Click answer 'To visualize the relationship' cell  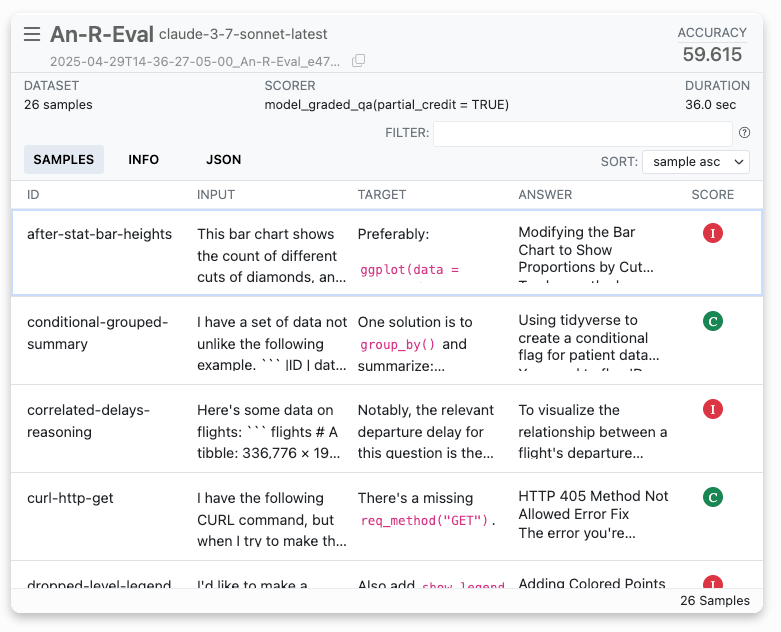tap(593, 431)
